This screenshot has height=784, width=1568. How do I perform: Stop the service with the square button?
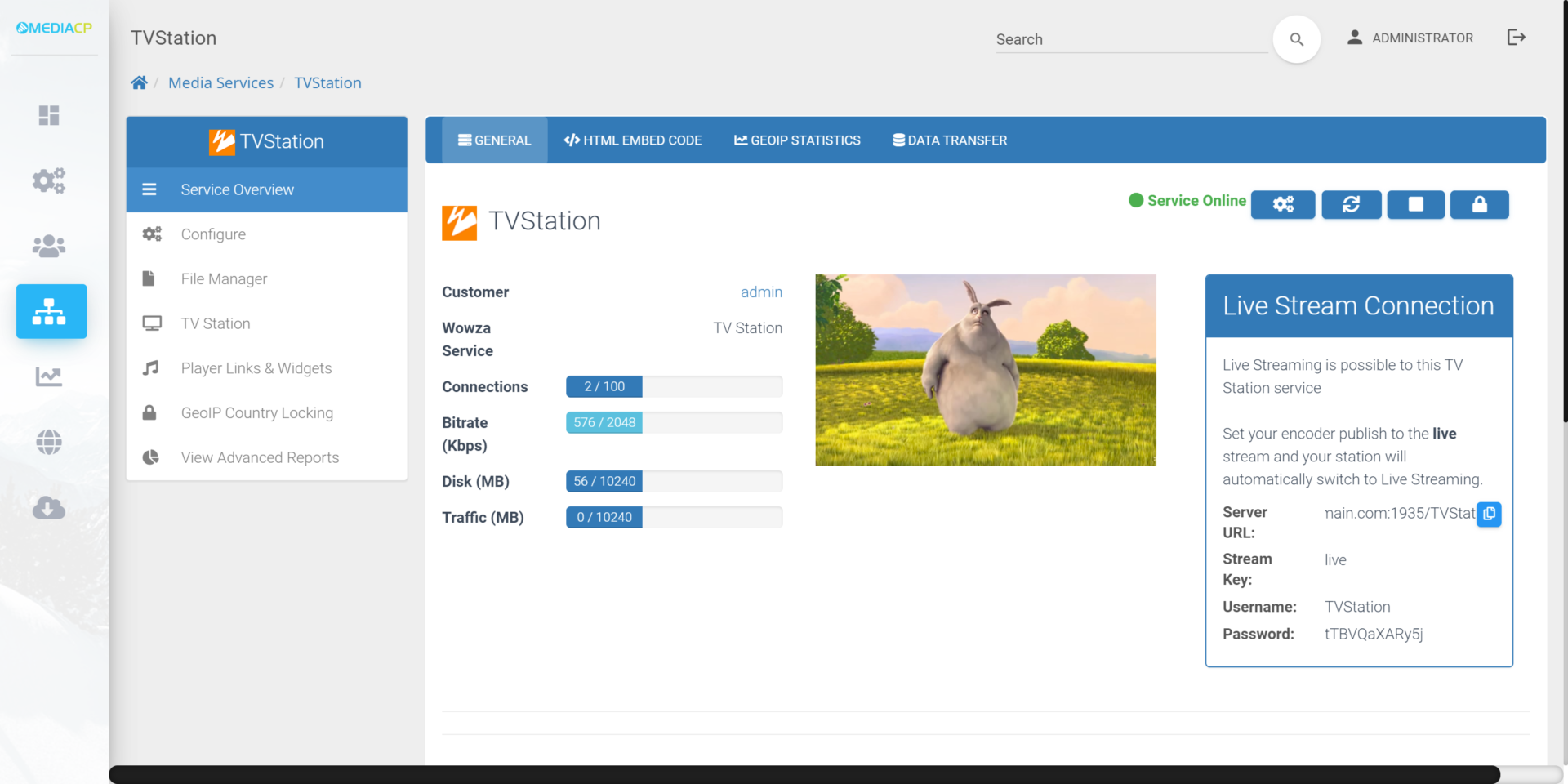point(1416,204)
